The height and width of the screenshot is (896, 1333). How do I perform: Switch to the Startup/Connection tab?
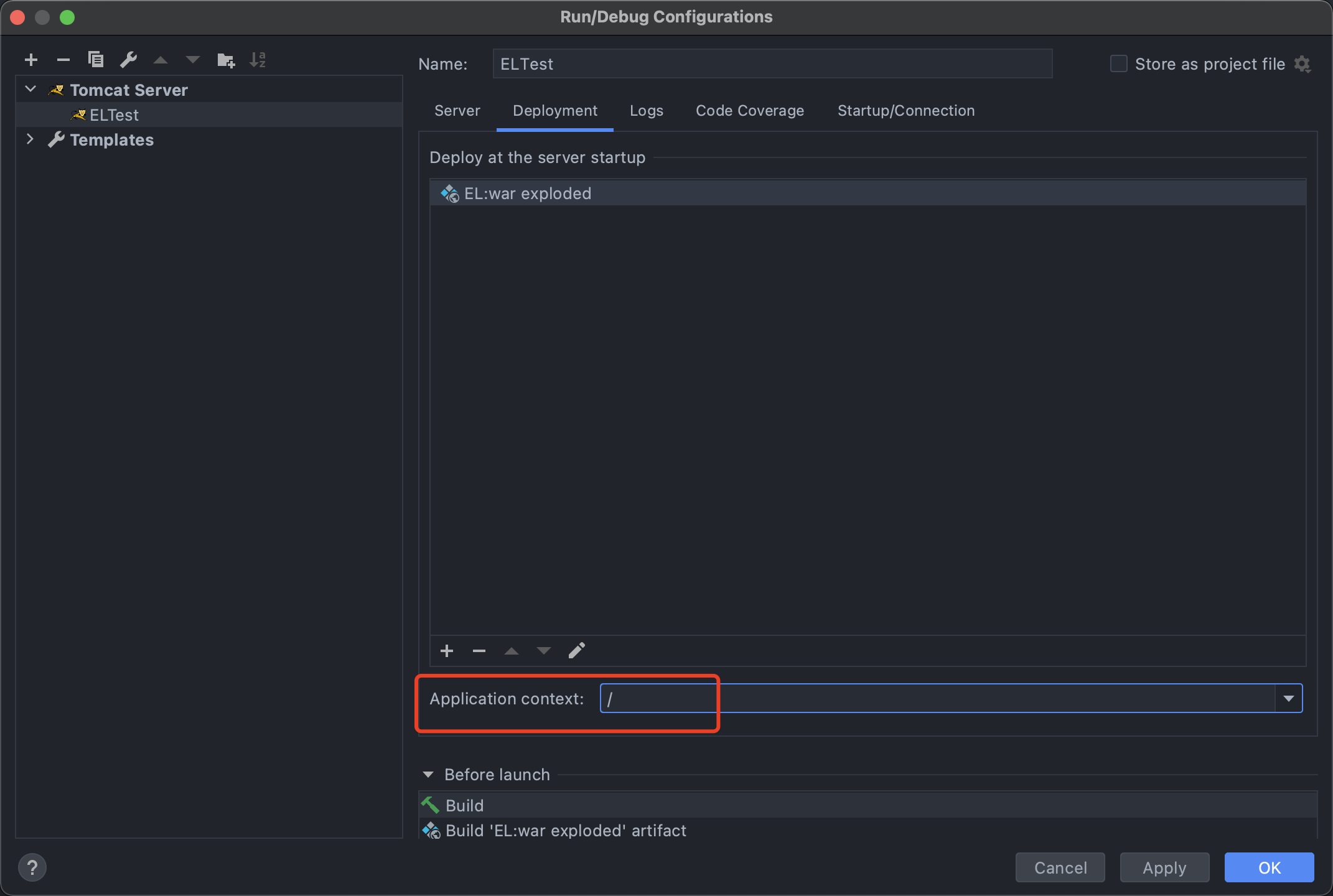(x=905, y=111)
